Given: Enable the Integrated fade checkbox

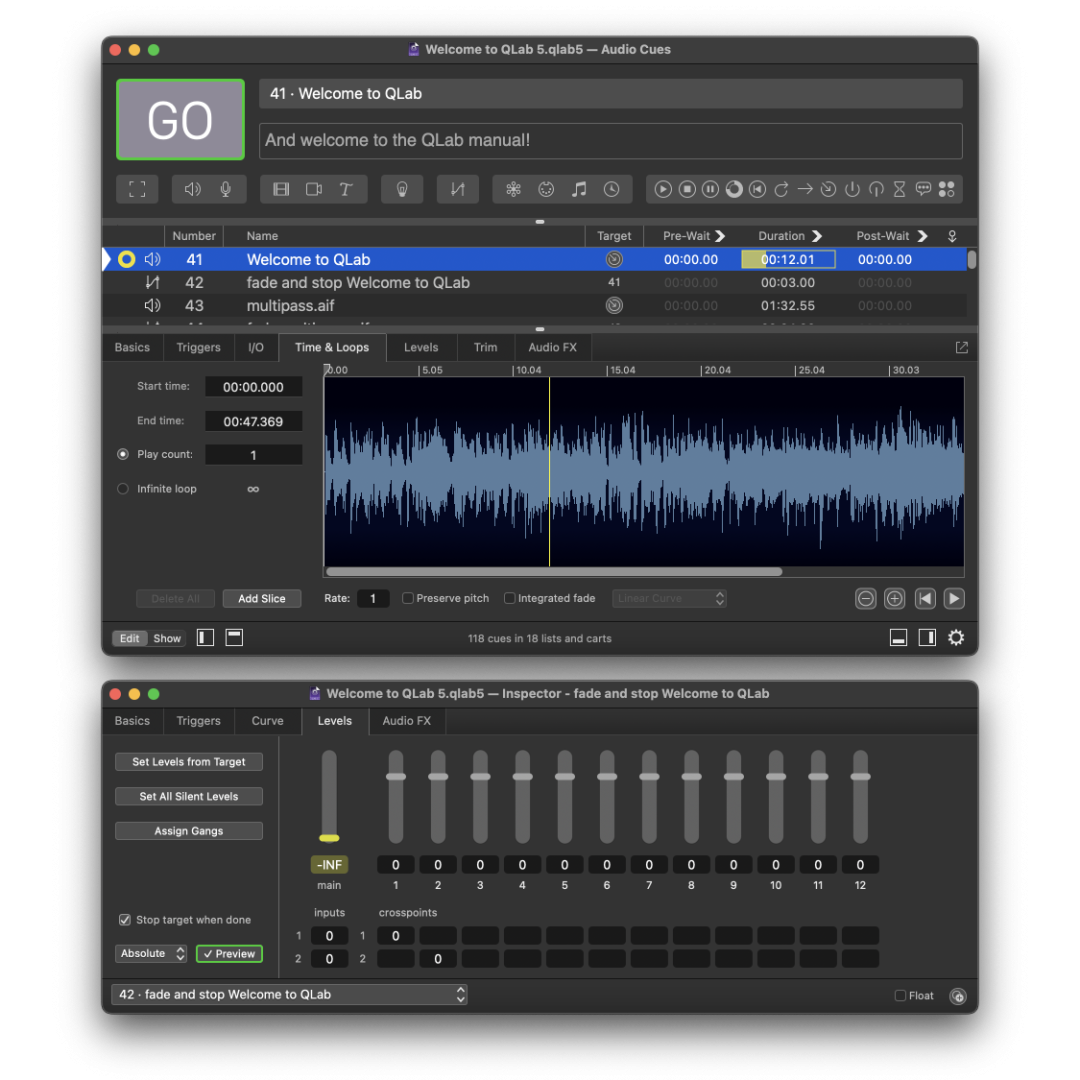Looking at the screenshot, I should click(510, 598).
